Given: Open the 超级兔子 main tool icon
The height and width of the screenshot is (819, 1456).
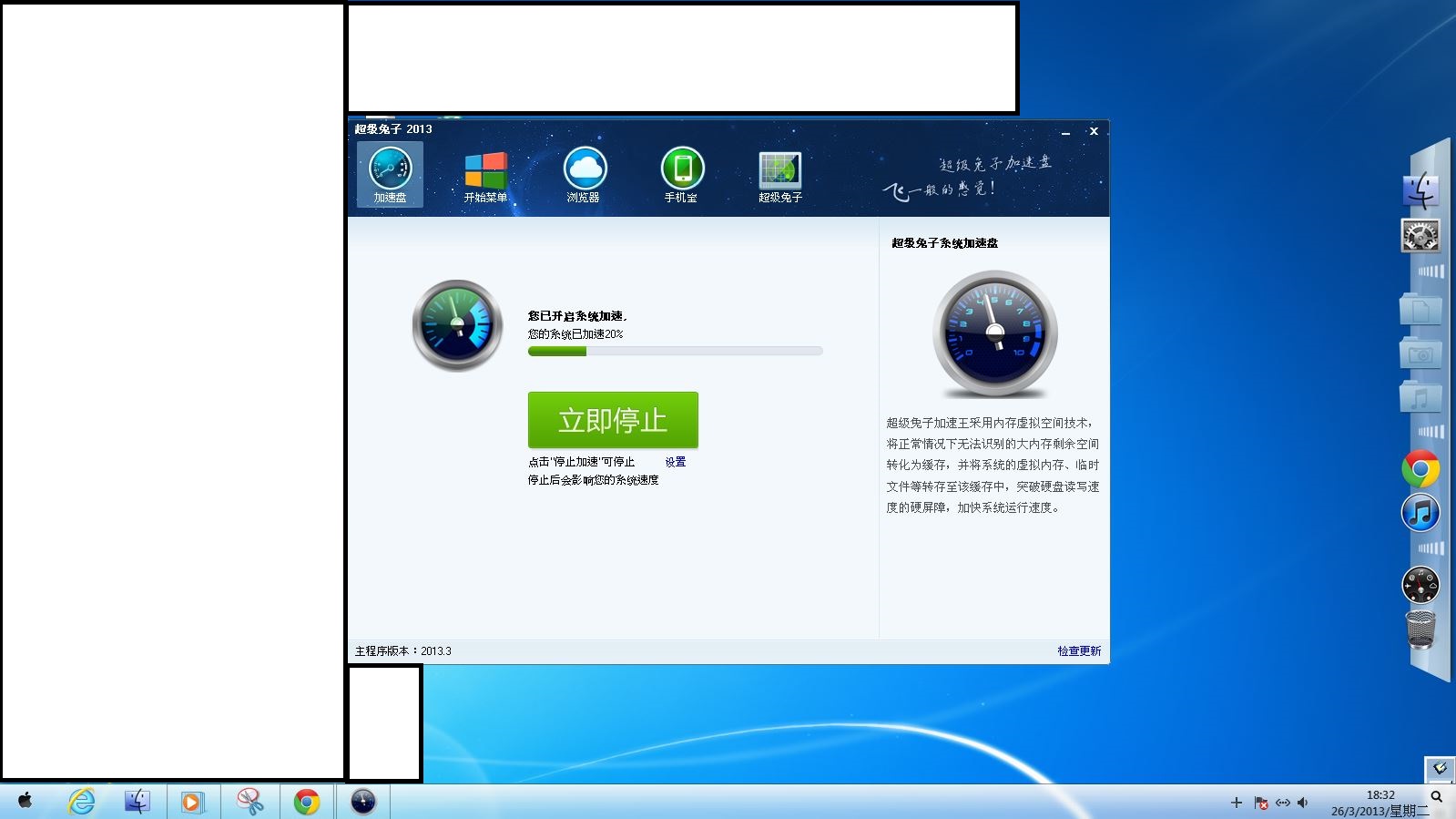Looking at the screenshot, I should [780, 177].
